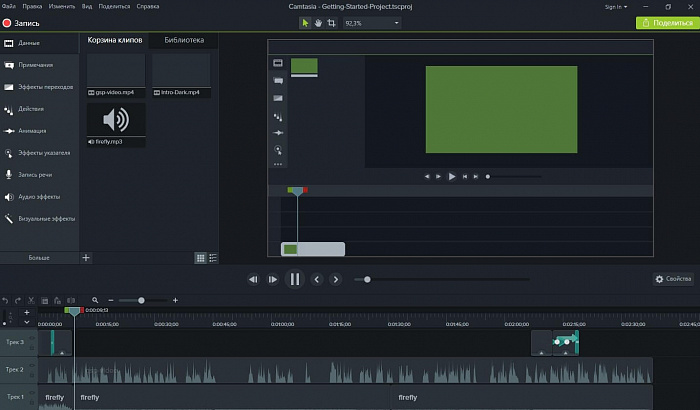
Task: Pause playback with the pause button
Action: [x=294, y=279]
